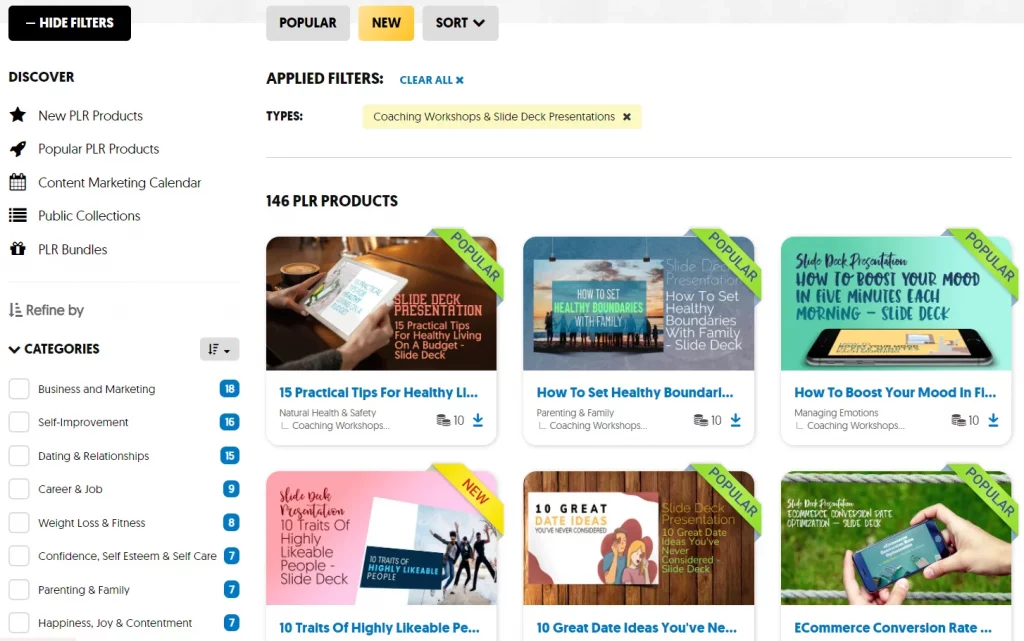Click the Natural Health & Safety category link
This screenshot has width=1024, height=641.
tap(327, 413)
